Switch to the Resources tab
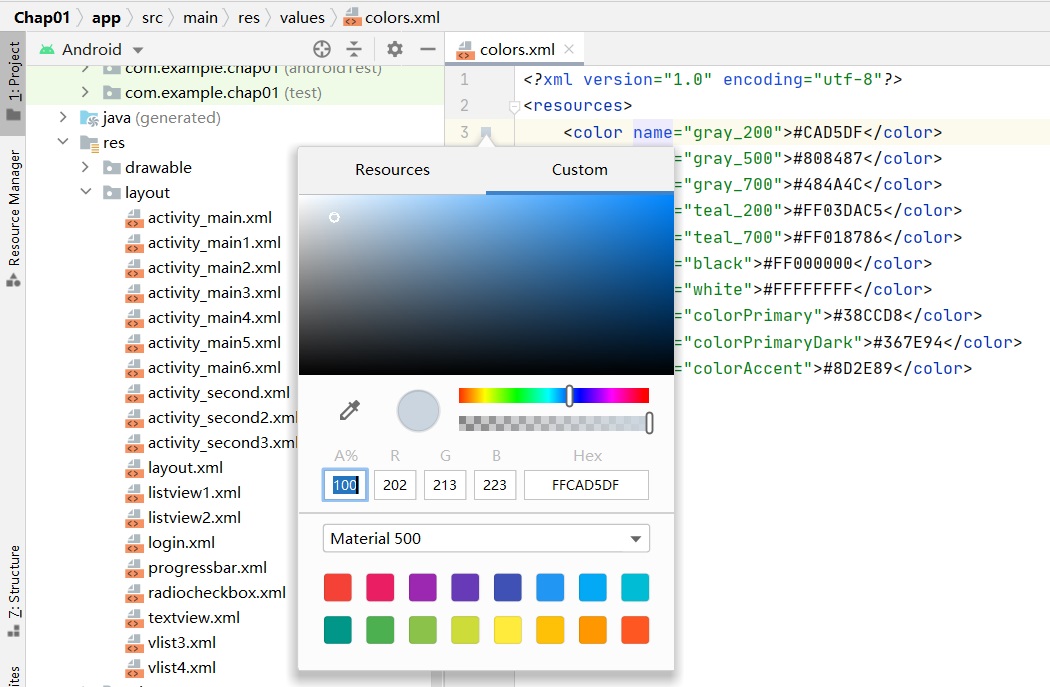This screenshot has height=687, width=1050. (x=392, y=170)
